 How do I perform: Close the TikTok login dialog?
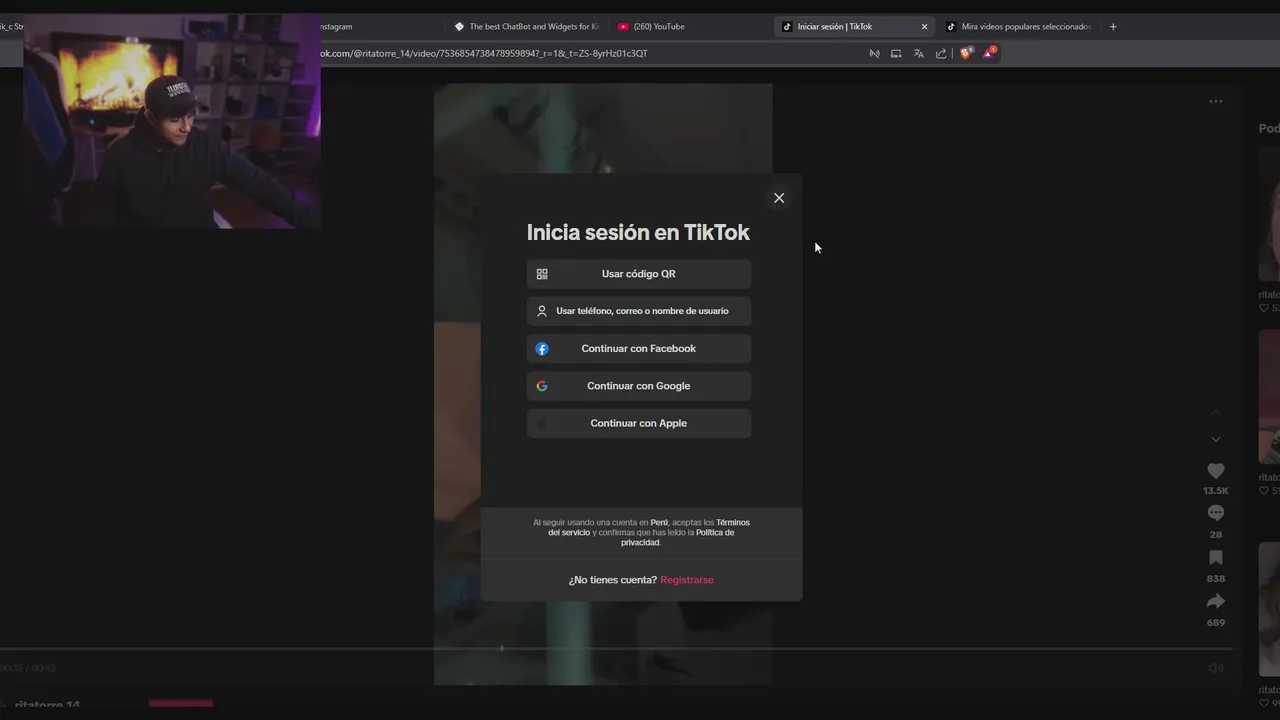click(x=779, y=198)
